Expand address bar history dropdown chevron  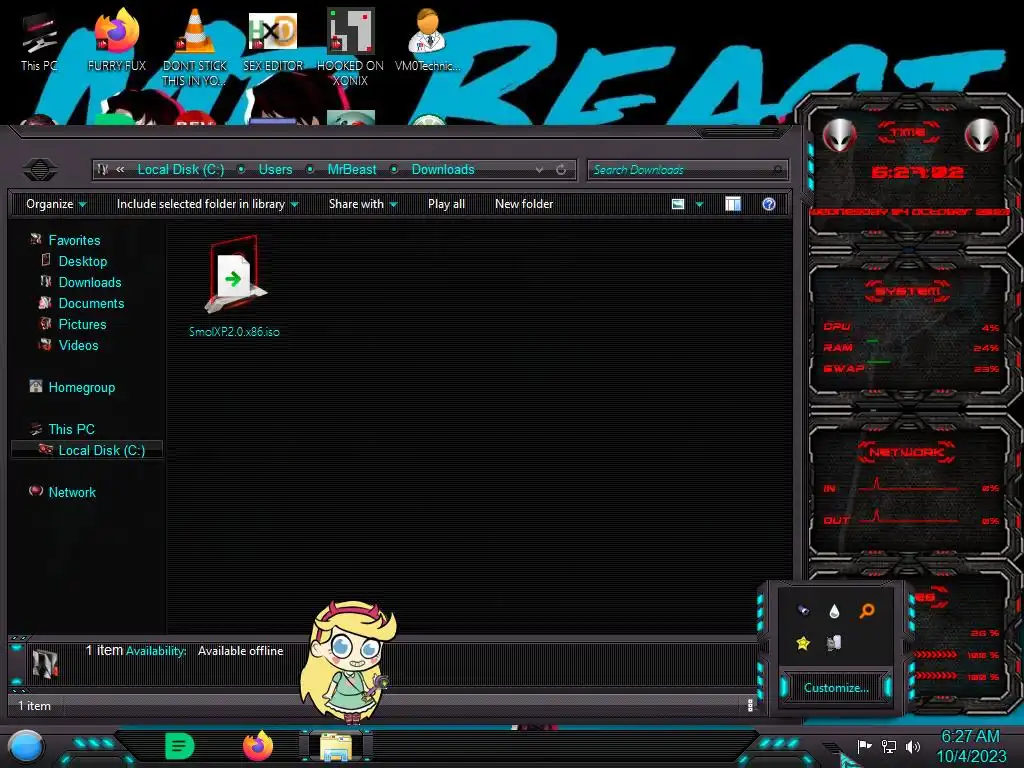(539, 170)
